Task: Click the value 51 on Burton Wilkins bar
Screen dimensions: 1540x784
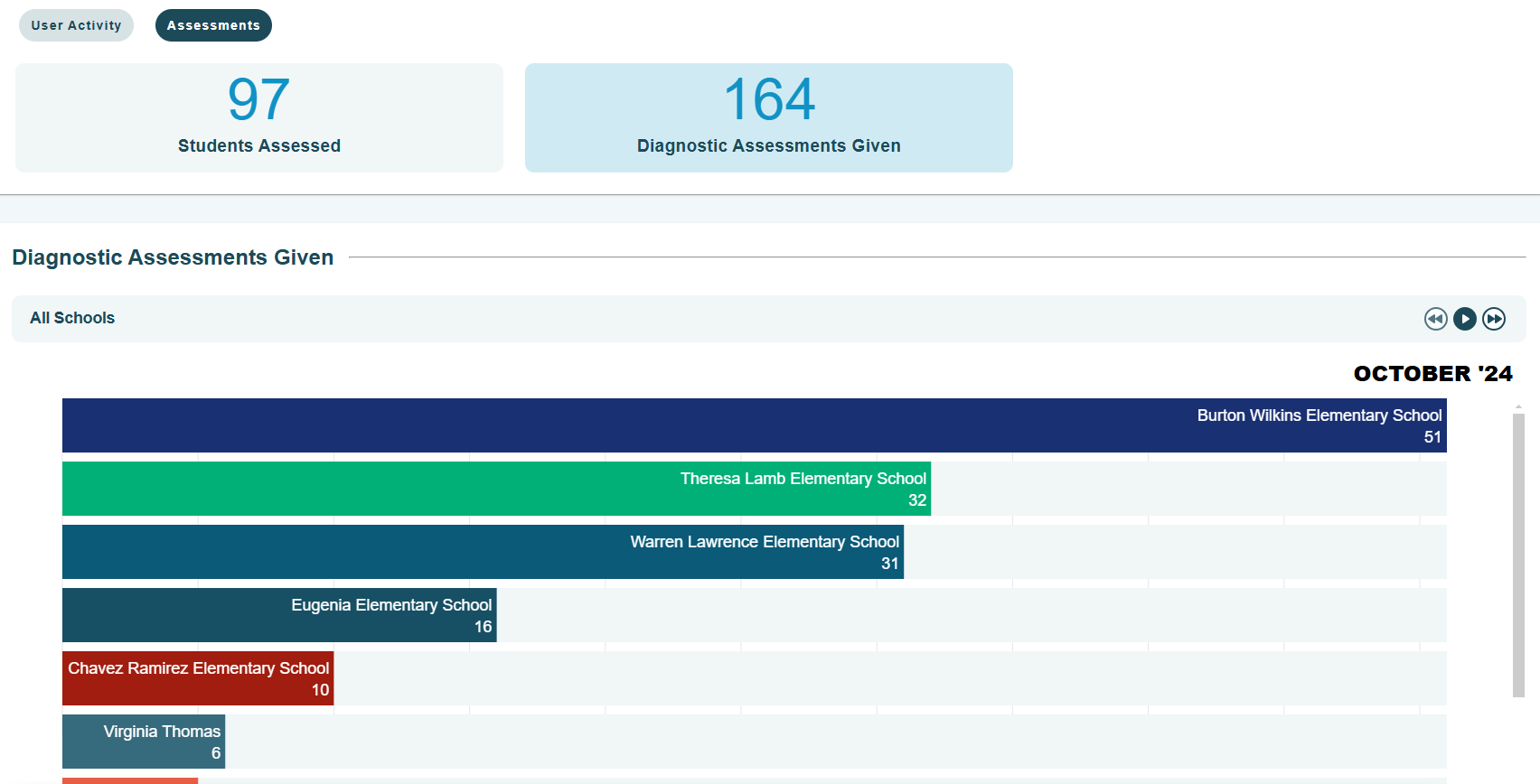Action: [1432, 437]
